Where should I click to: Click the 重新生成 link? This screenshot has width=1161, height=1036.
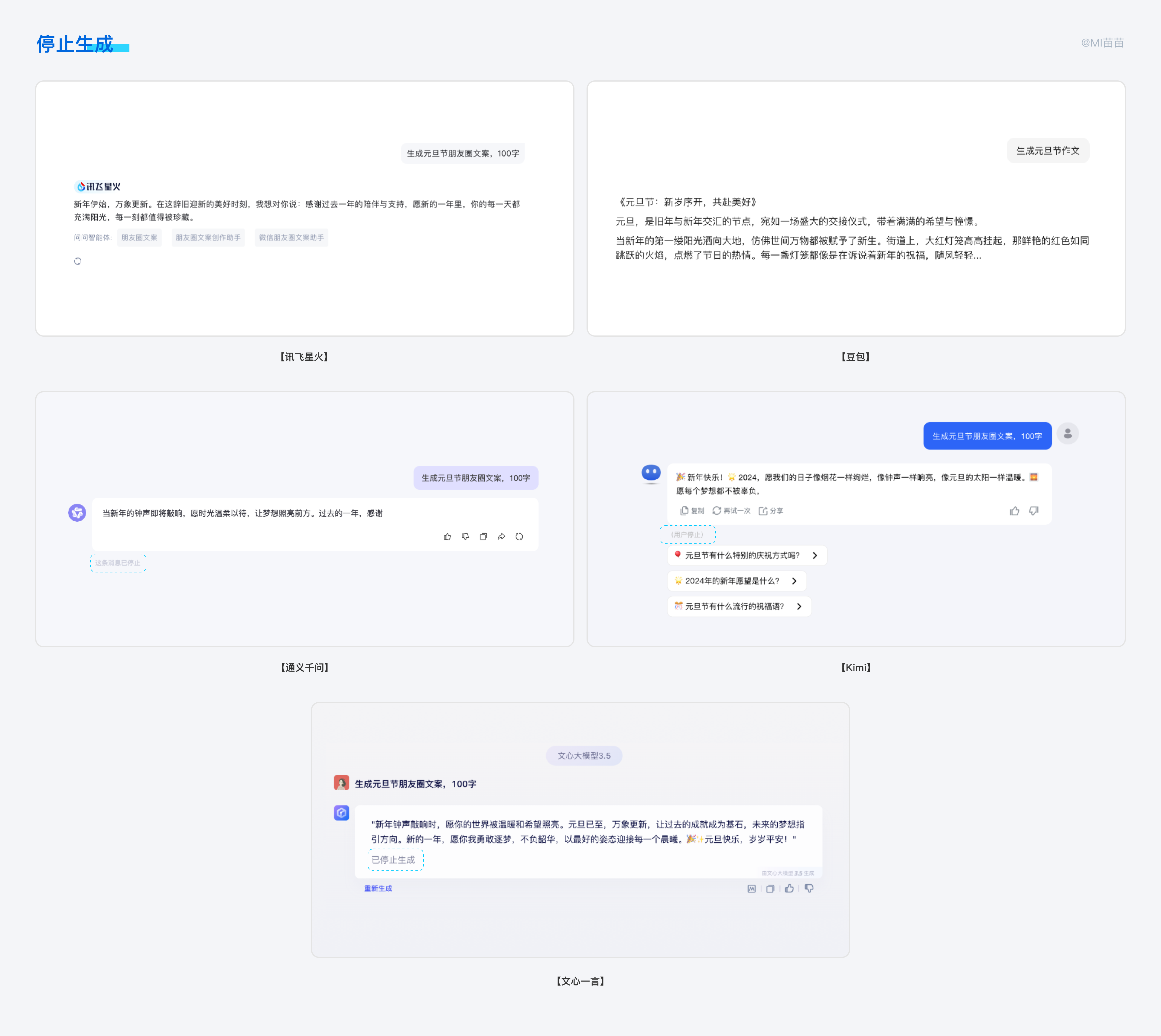378,889
